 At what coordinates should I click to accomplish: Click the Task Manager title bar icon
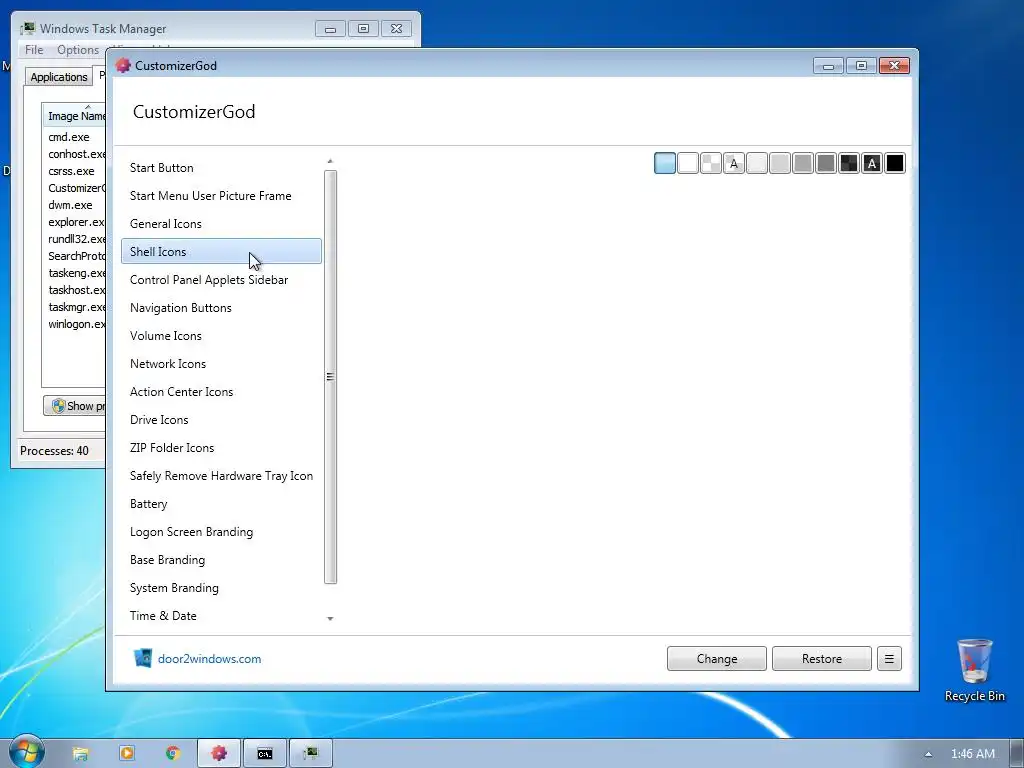pos(27,28)
